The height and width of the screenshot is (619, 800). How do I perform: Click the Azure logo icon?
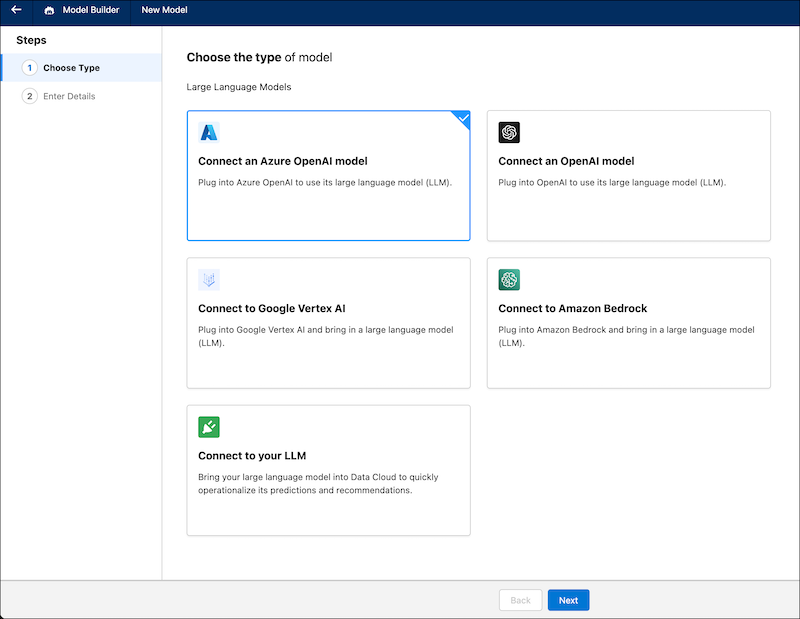click(x=209, y=132)
